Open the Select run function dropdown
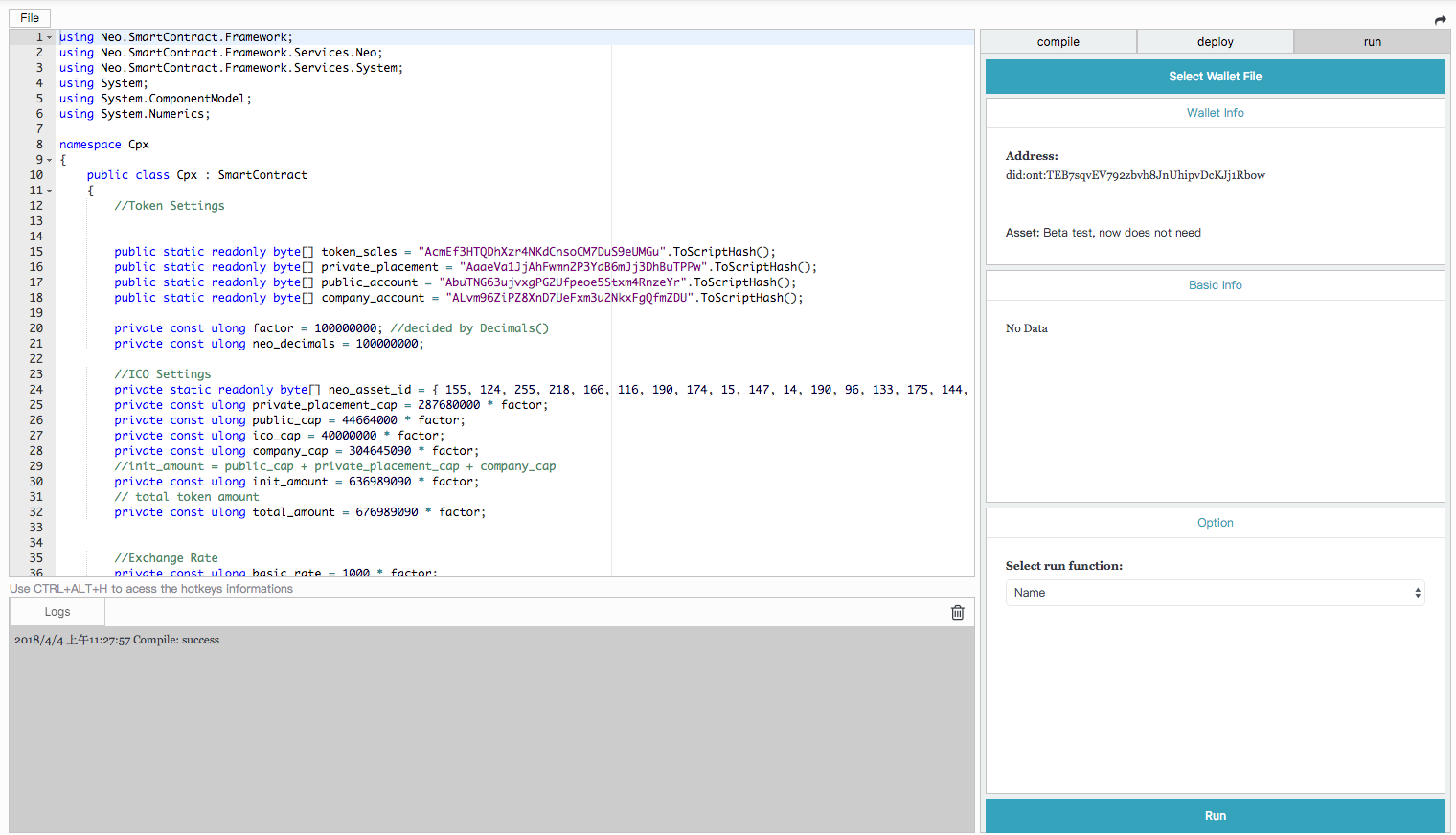Screen dimensions: 1456x835 click(1215, 592)
